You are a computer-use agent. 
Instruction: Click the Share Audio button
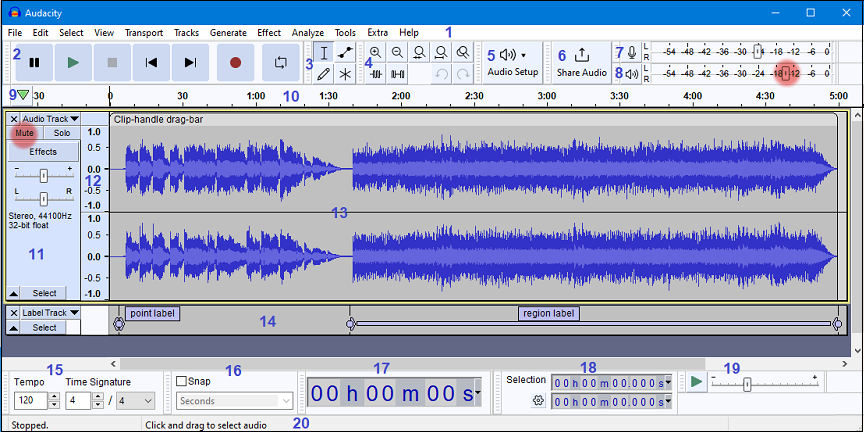(x=581, y=63)
